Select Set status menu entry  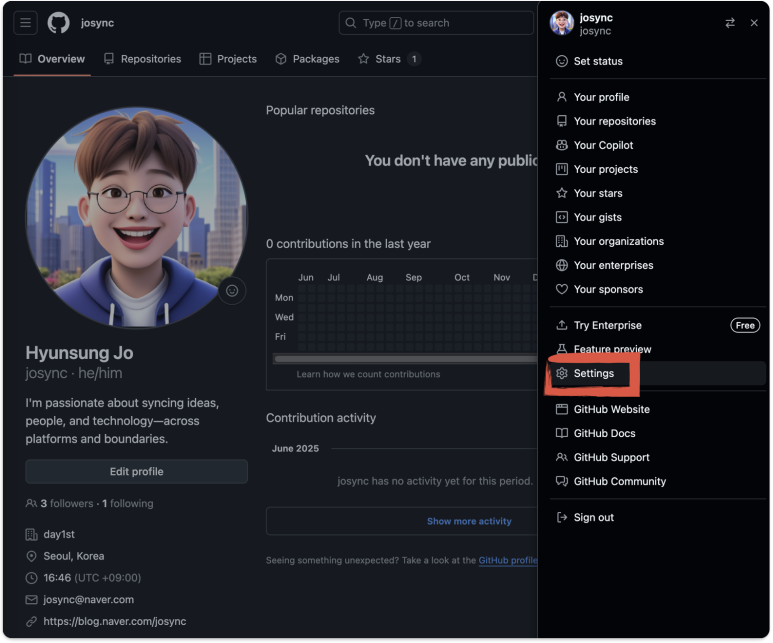(x=658, y=61)
